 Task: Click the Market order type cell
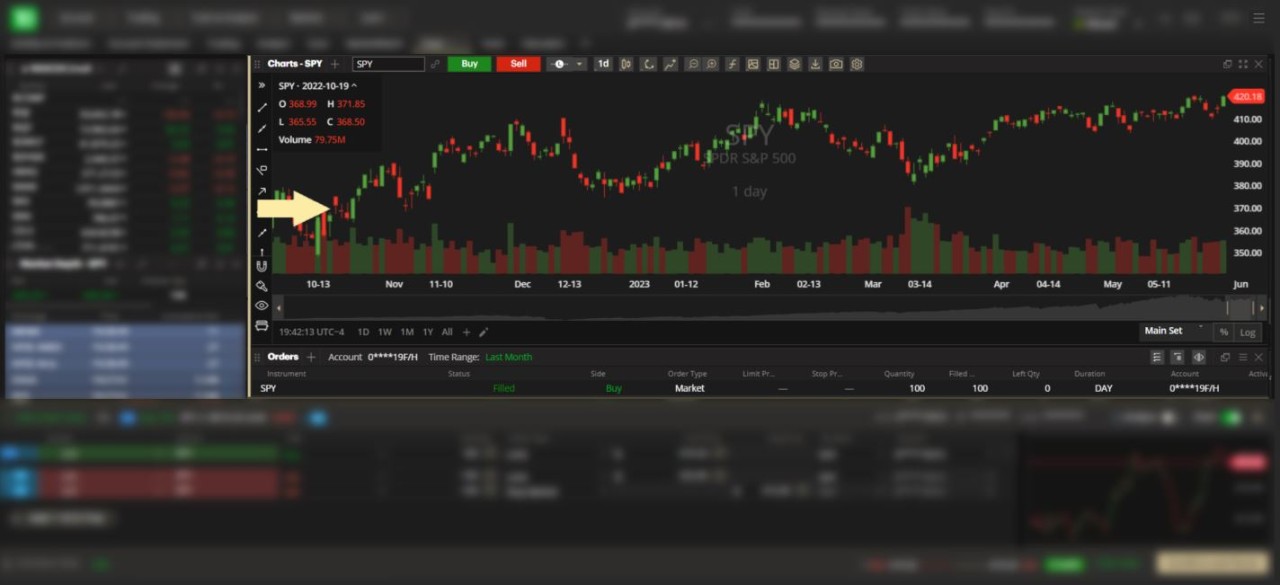pos(690,388)
